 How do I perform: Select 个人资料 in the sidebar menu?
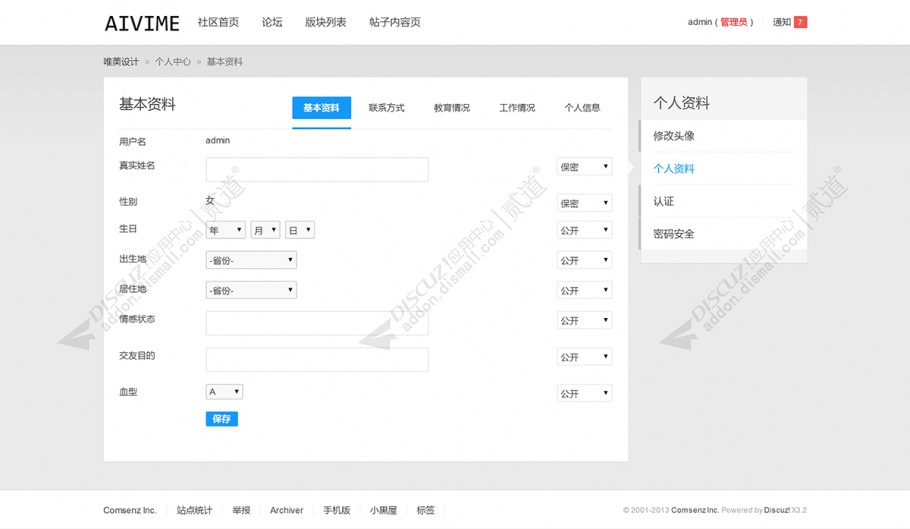tap(674, 169)
